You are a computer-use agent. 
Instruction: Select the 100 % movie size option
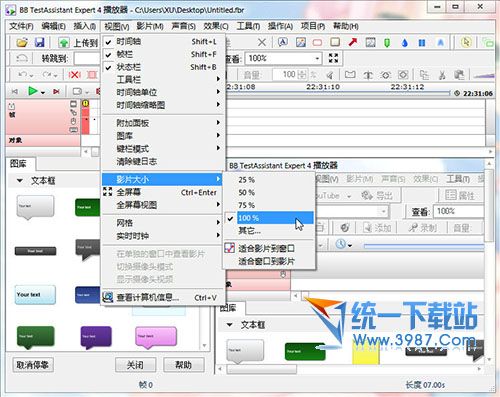270,218
